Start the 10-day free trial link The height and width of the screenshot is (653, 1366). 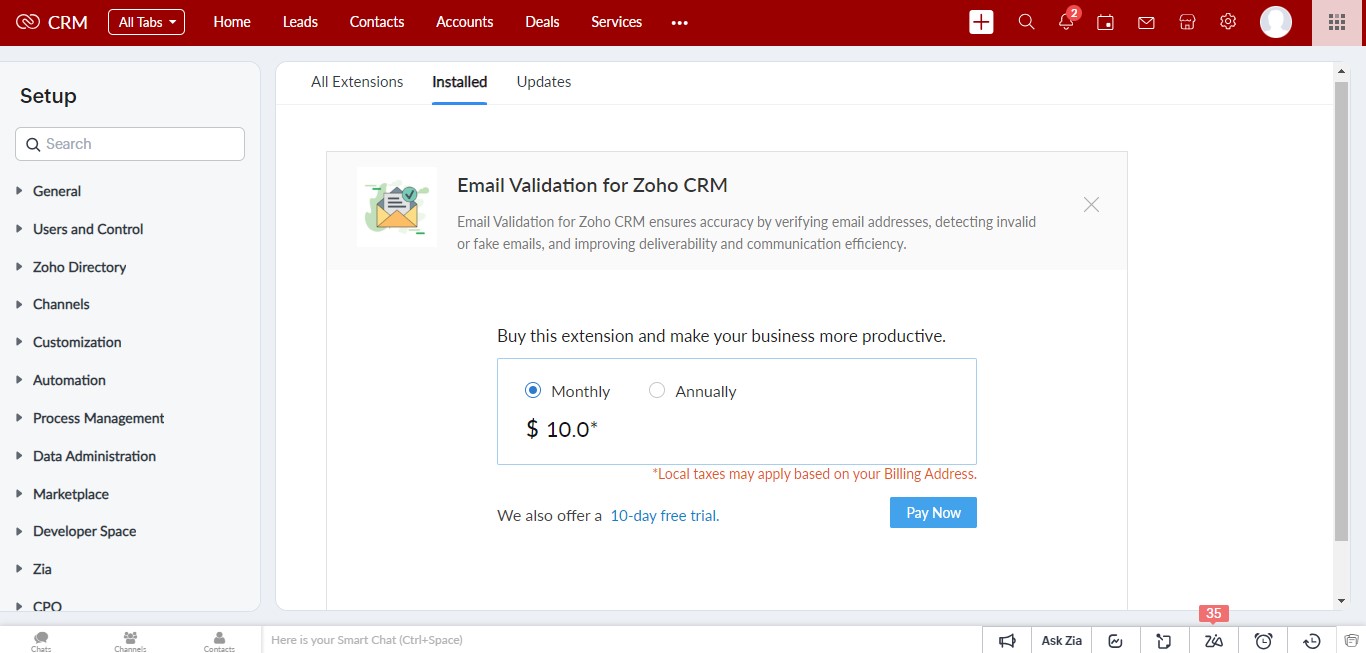(x=665, y=516)
